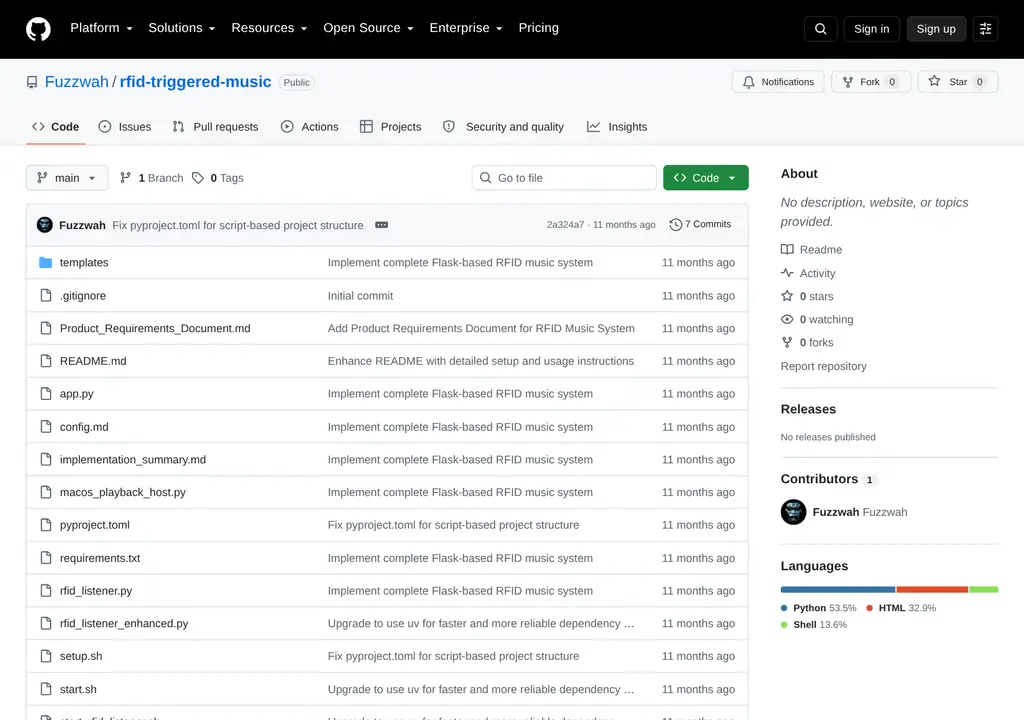Expand the Enterprise menu

click(466, 28)
